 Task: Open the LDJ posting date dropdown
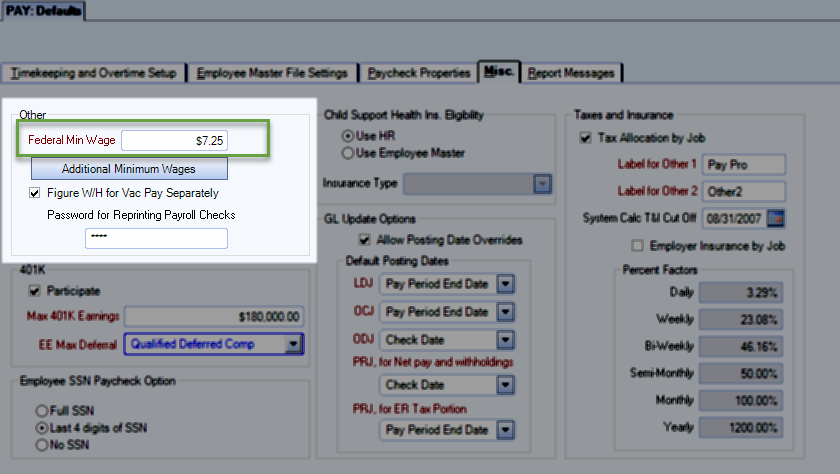click(506, 284)
